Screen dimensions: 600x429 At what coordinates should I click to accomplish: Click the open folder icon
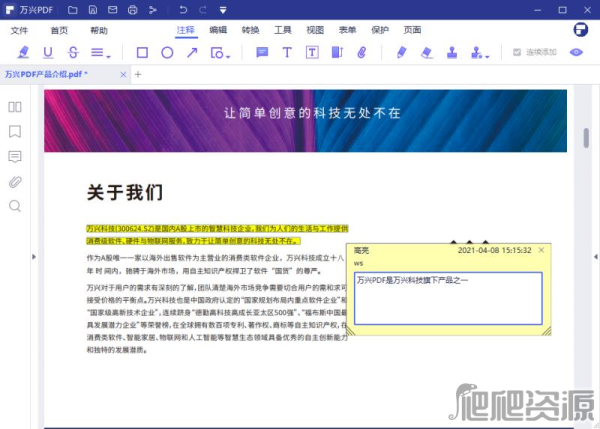click(73, 10)
